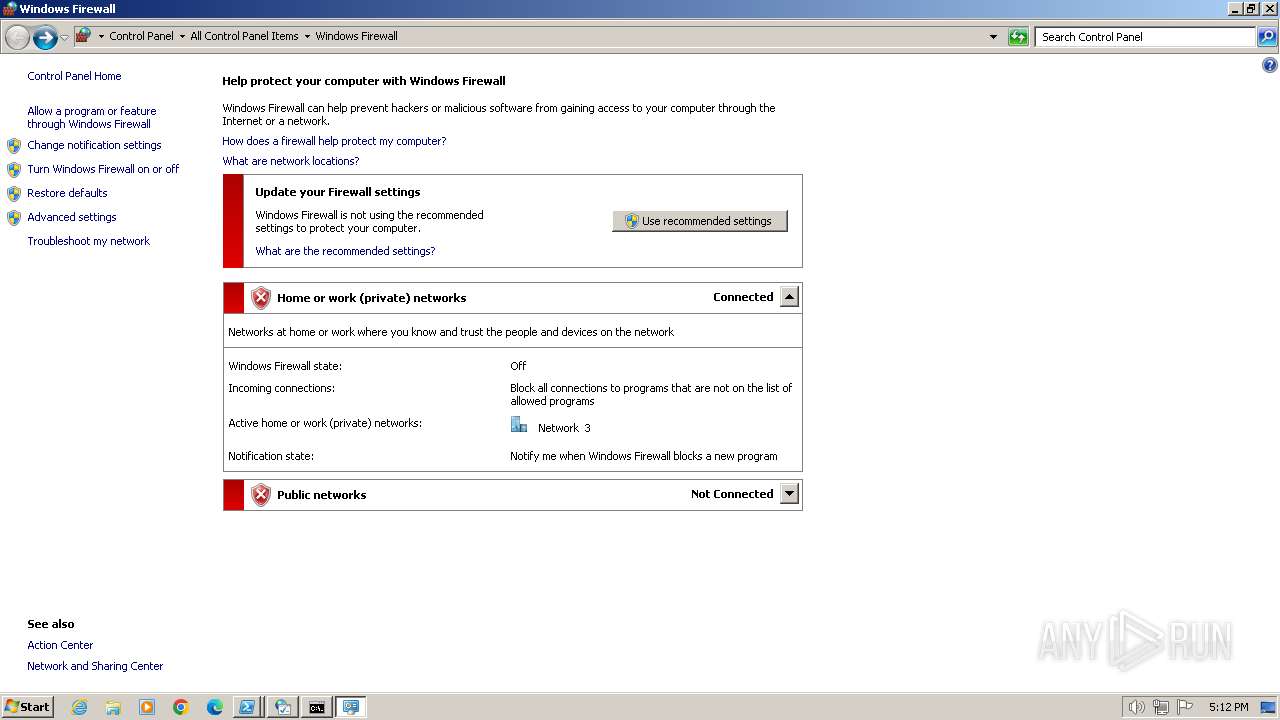Switch to PowerShell taskbar window

[249, 707]
